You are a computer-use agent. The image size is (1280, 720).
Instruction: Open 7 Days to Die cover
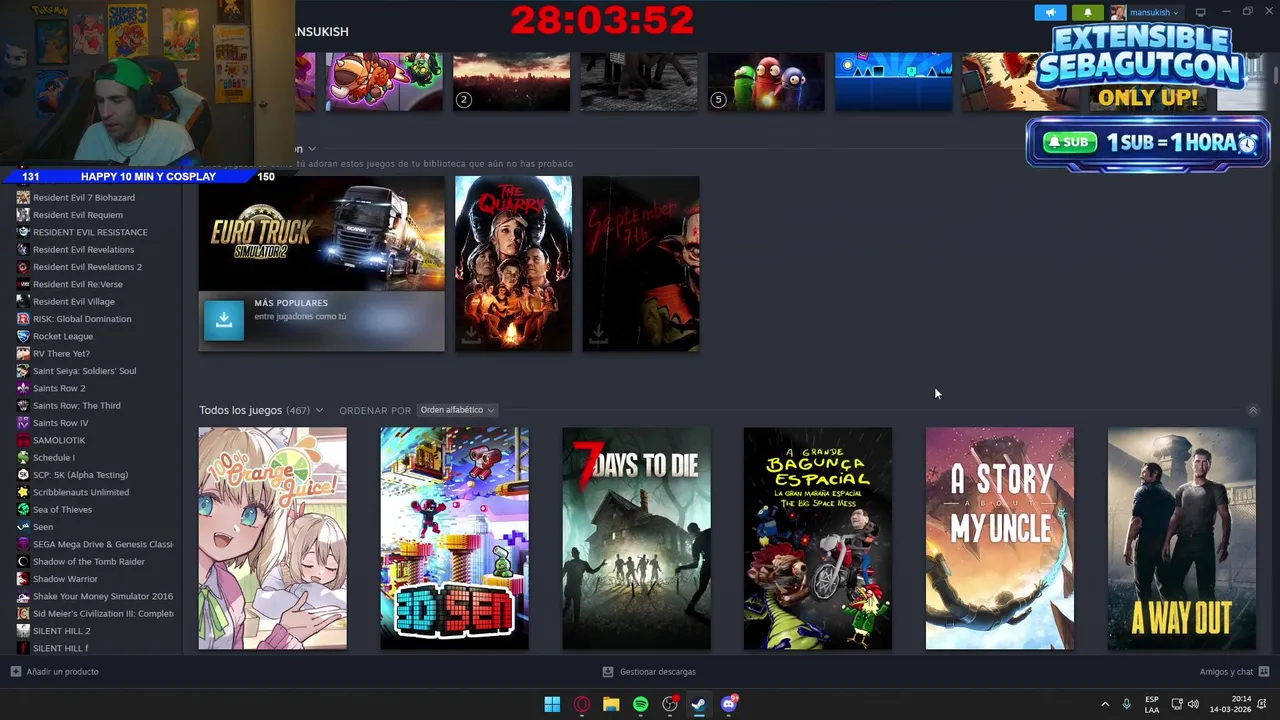[x=637, y=539]
